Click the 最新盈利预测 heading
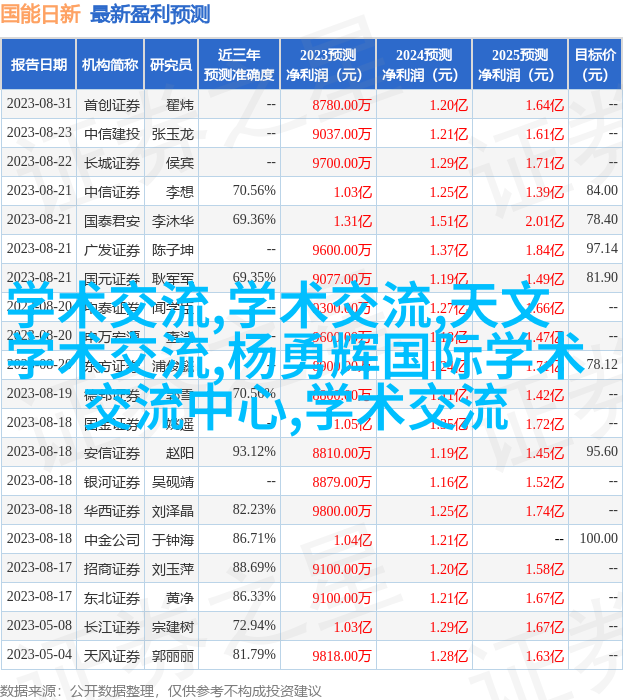The height and width of the screenshot is (700, 623). pos(150,15)
